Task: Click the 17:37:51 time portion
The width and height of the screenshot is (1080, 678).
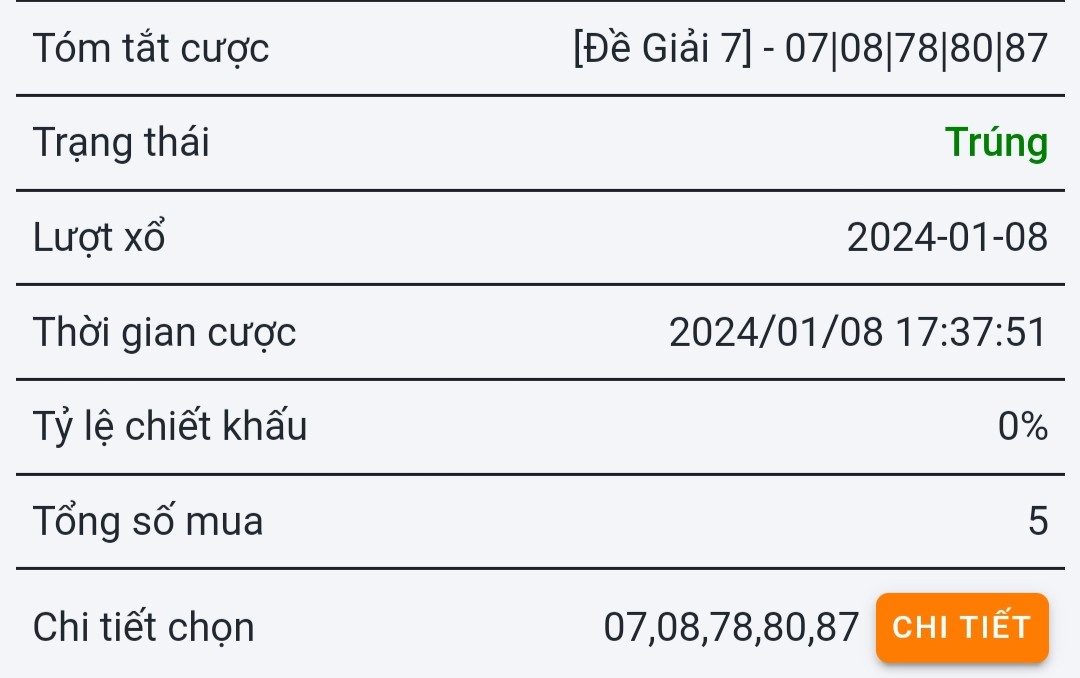Action: [x=972, y=332]
